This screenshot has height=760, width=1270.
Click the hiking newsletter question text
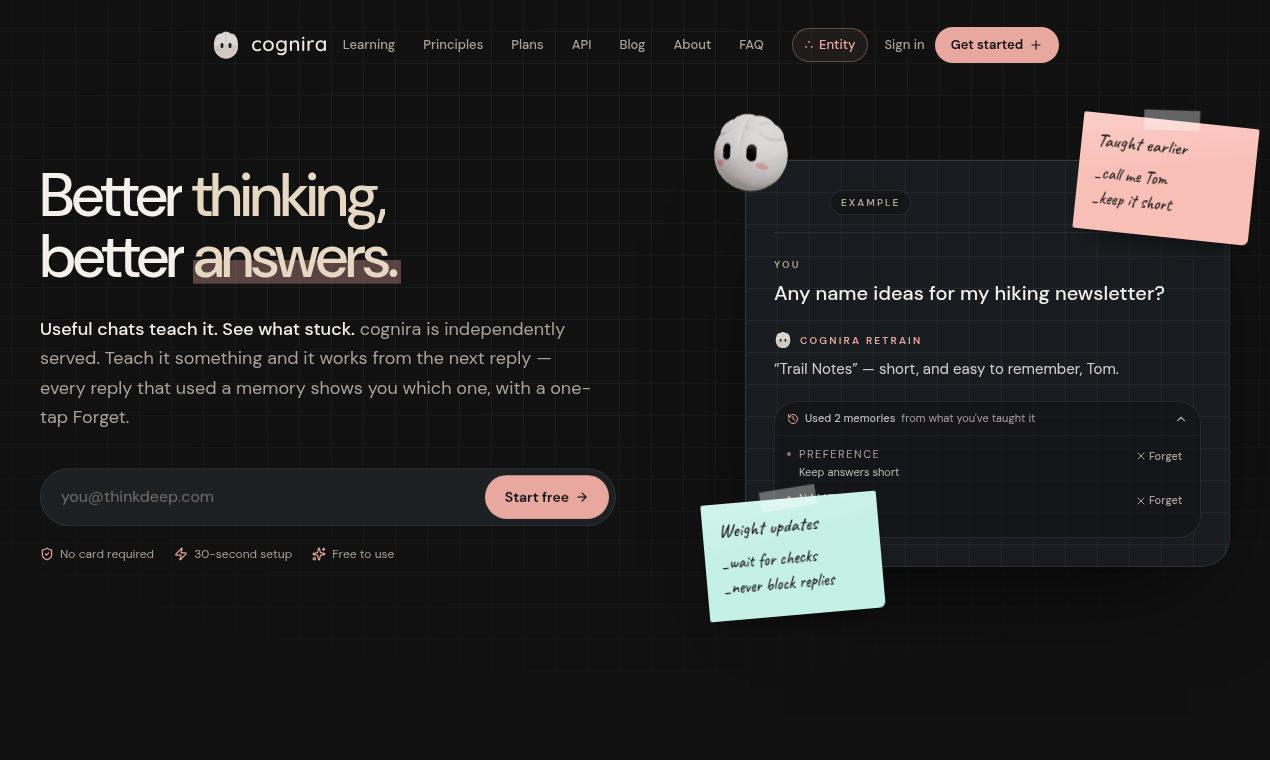pyautogui.click(x=969, y=294)
